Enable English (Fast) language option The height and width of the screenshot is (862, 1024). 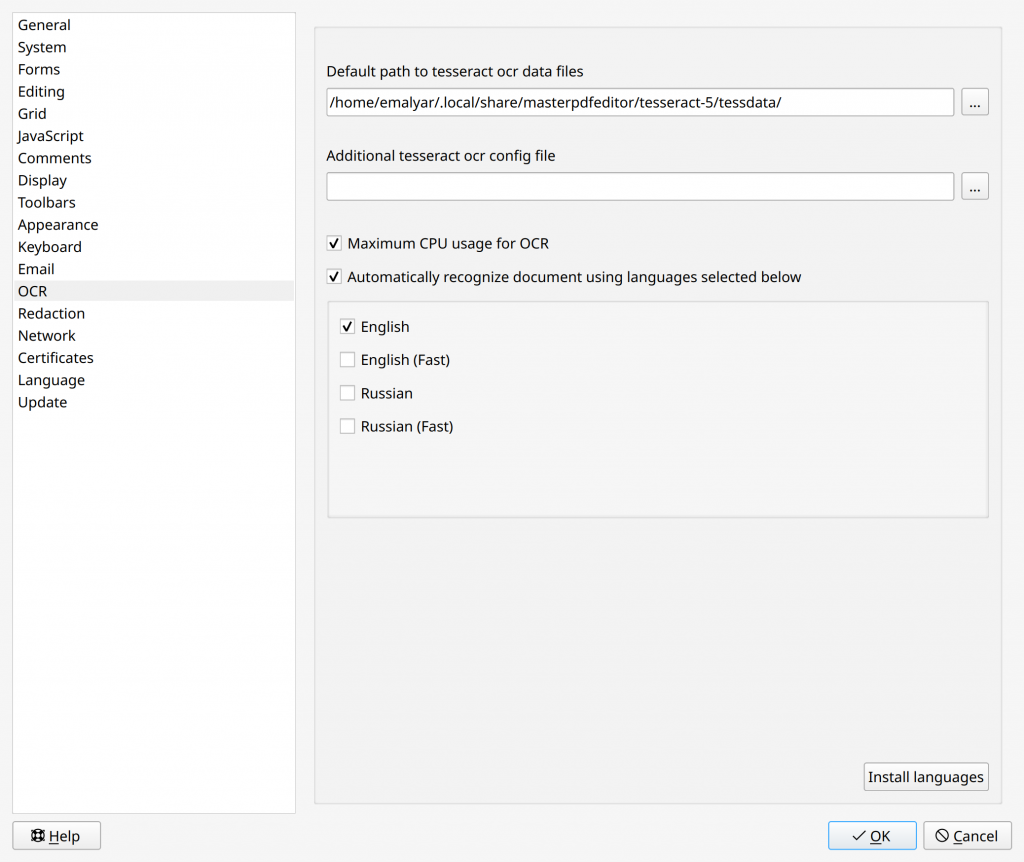(348, 360)
